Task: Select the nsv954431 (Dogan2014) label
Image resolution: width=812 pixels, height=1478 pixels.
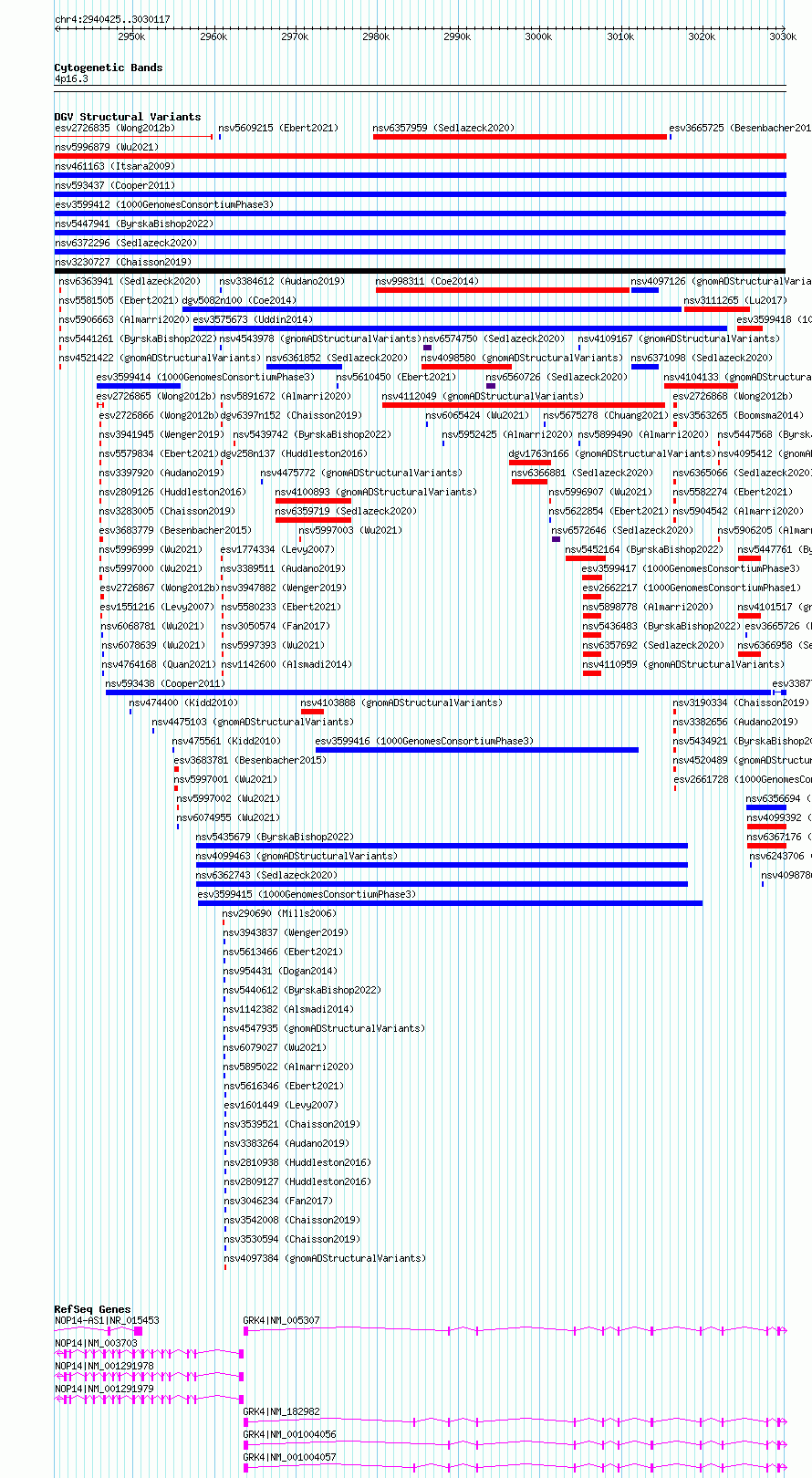Action: pyautogui.click(x=280, y=972)
